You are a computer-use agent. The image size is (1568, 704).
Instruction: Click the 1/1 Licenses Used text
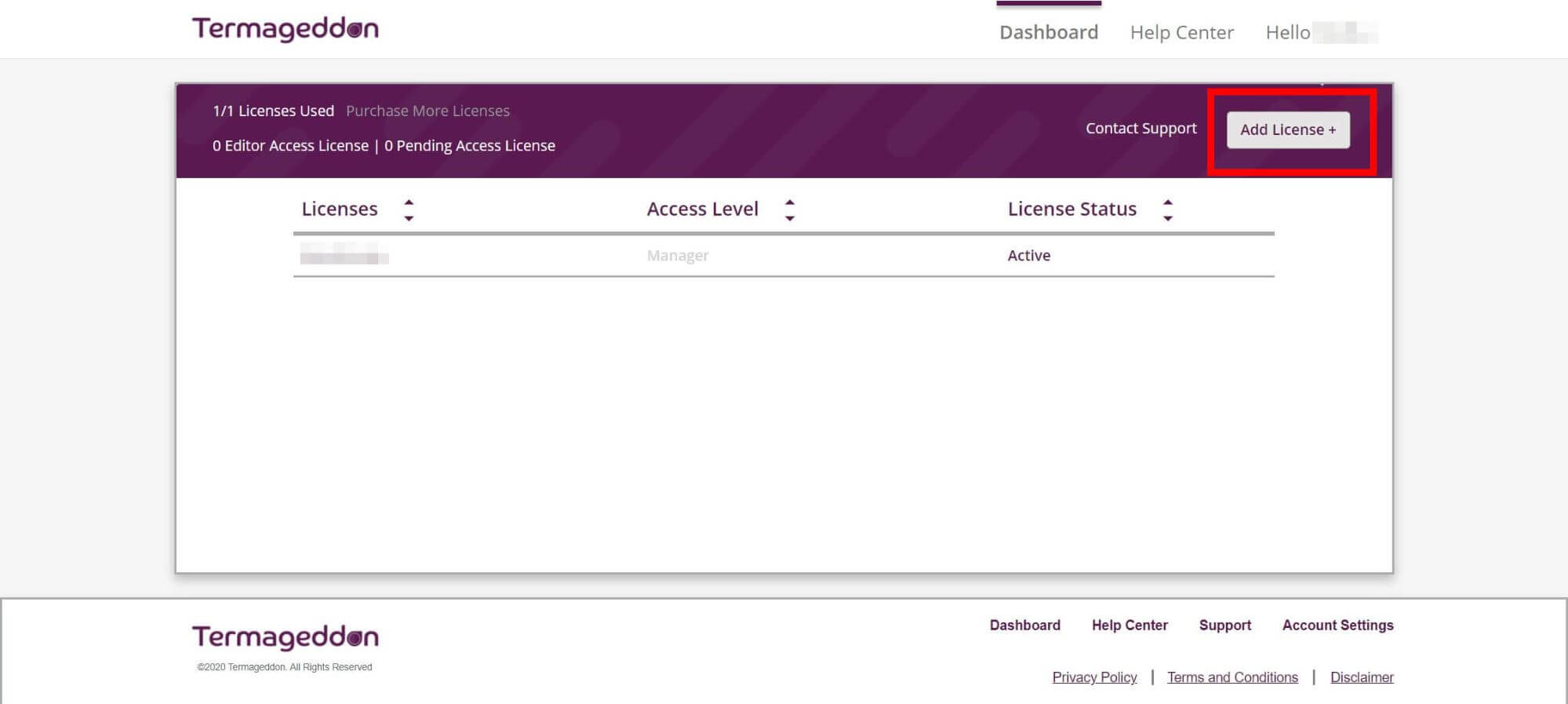coord(273,111)
